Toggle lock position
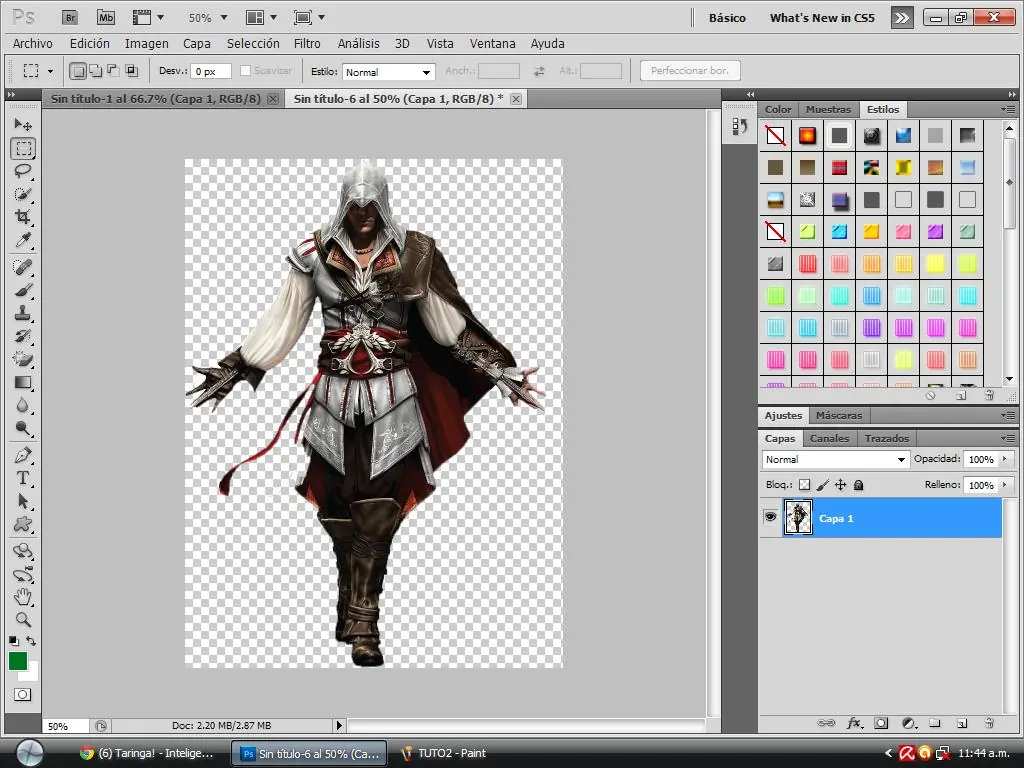Image resolution: width=1025 pixels, height=769 pixels. (x=841, y=485)
